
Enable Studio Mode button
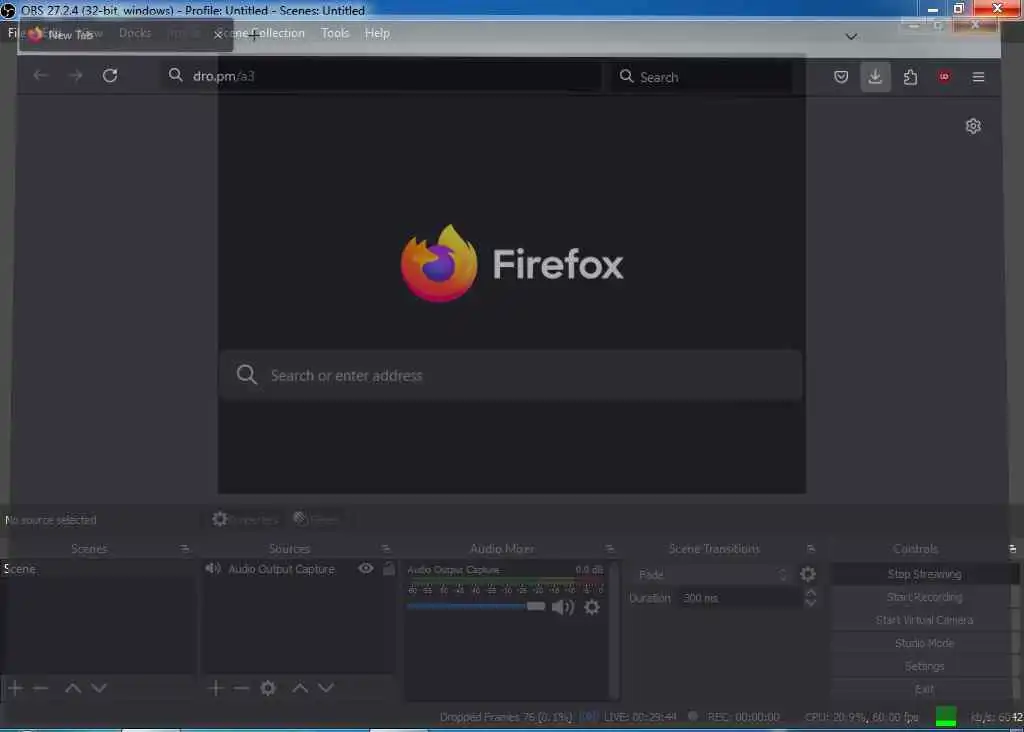[924, 643]
